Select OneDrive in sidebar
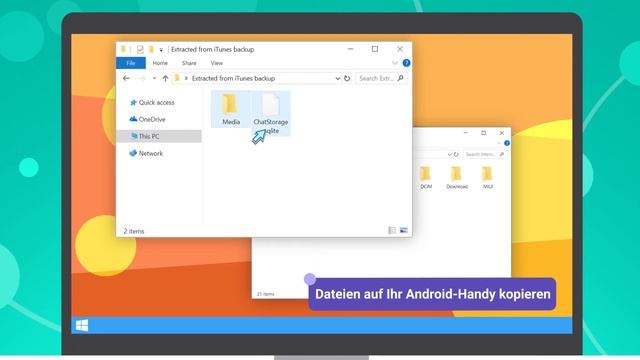Viewport: 640px width, 360px height. coord(147,120)
